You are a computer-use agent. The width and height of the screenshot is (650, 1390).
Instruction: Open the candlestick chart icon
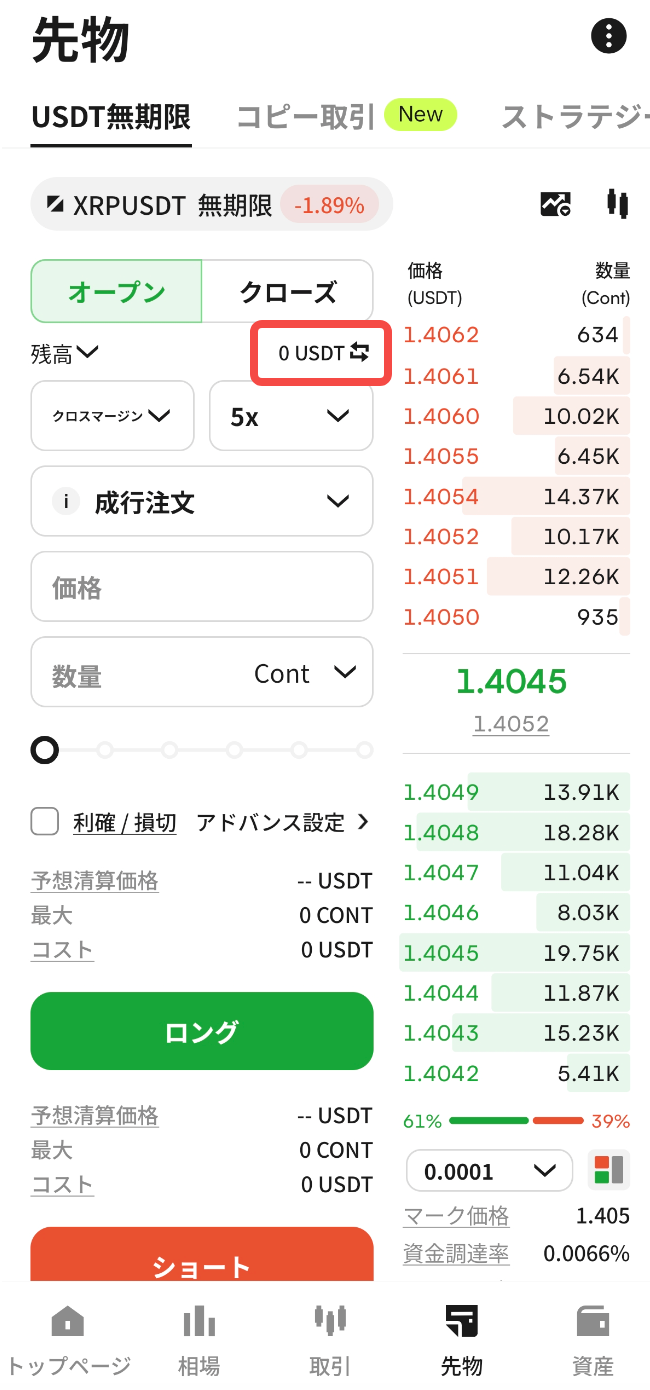tap(618, 204)
